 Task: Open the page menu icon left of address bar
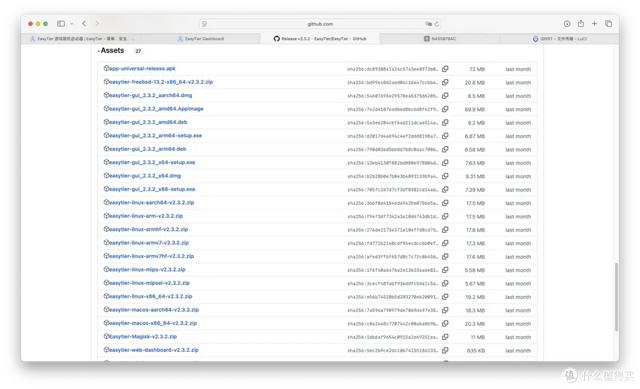204,24
